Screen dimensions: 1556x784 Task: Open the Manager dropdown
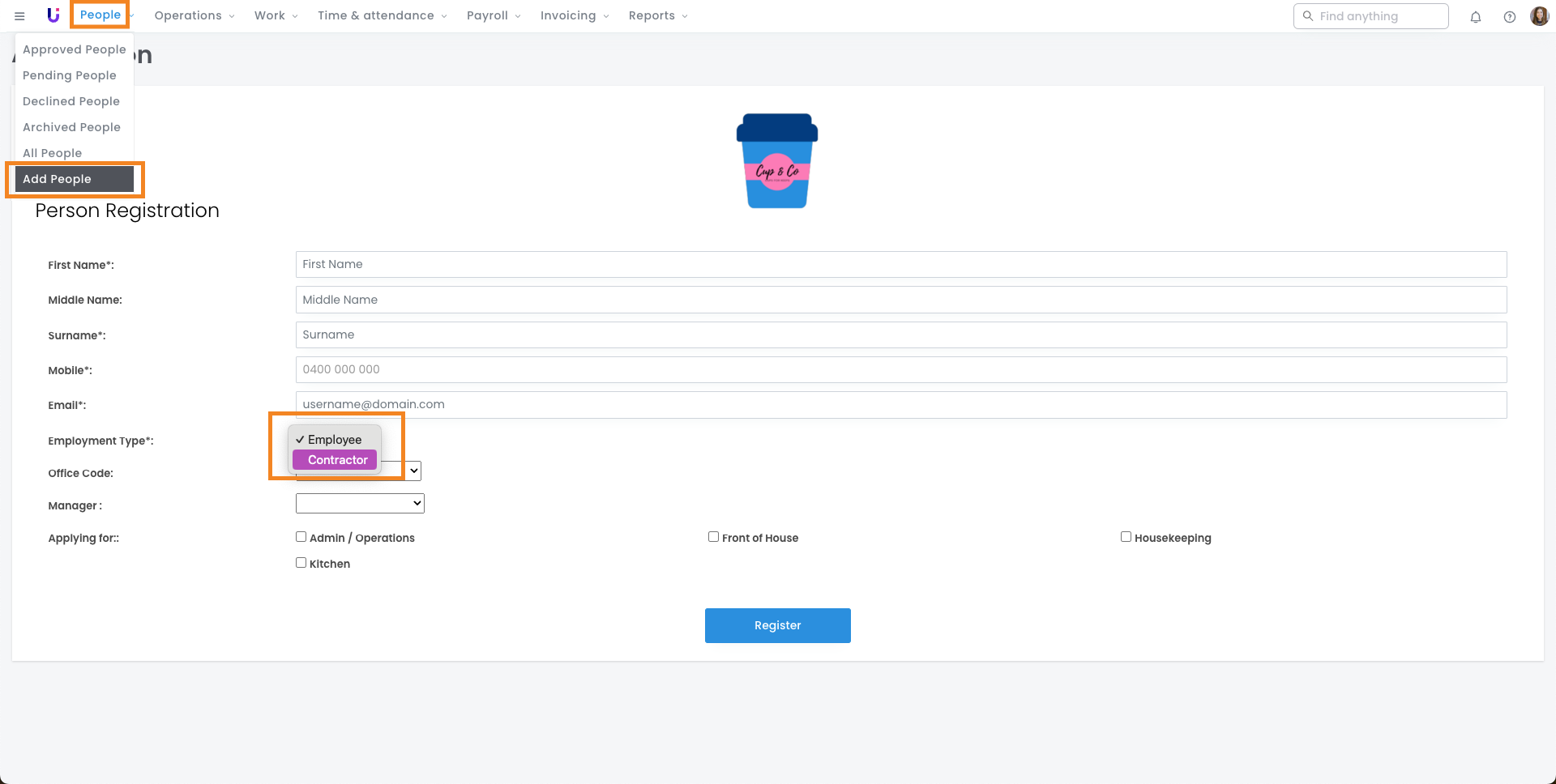360,504
